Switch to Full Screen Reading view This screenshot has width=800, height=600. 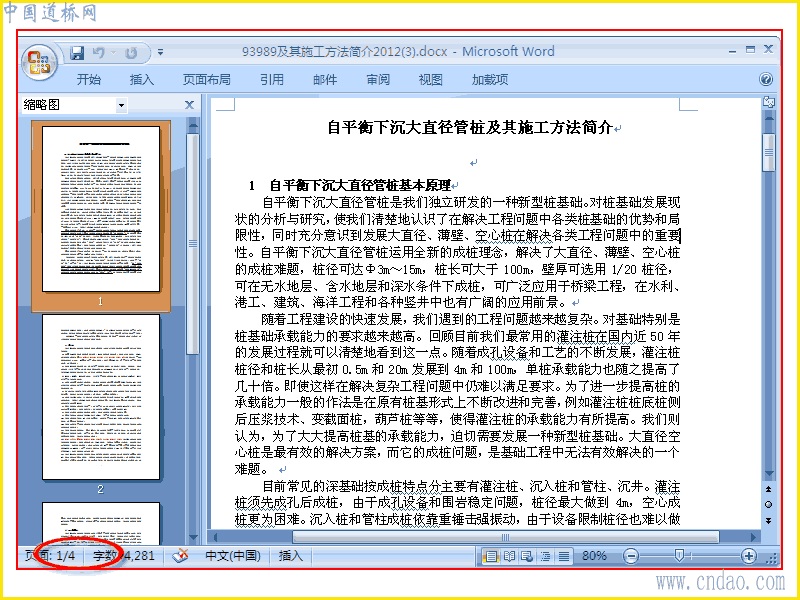(509, 556)
